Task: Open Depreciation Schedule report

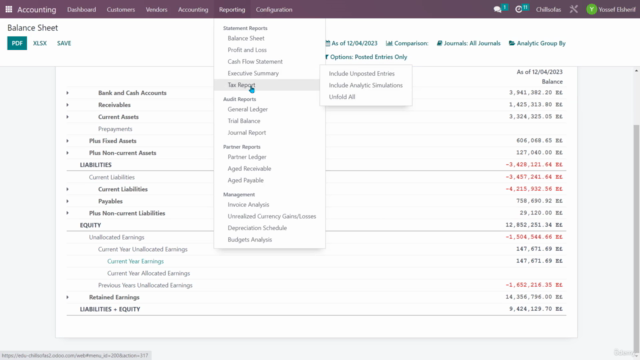Action: (257, 228)
